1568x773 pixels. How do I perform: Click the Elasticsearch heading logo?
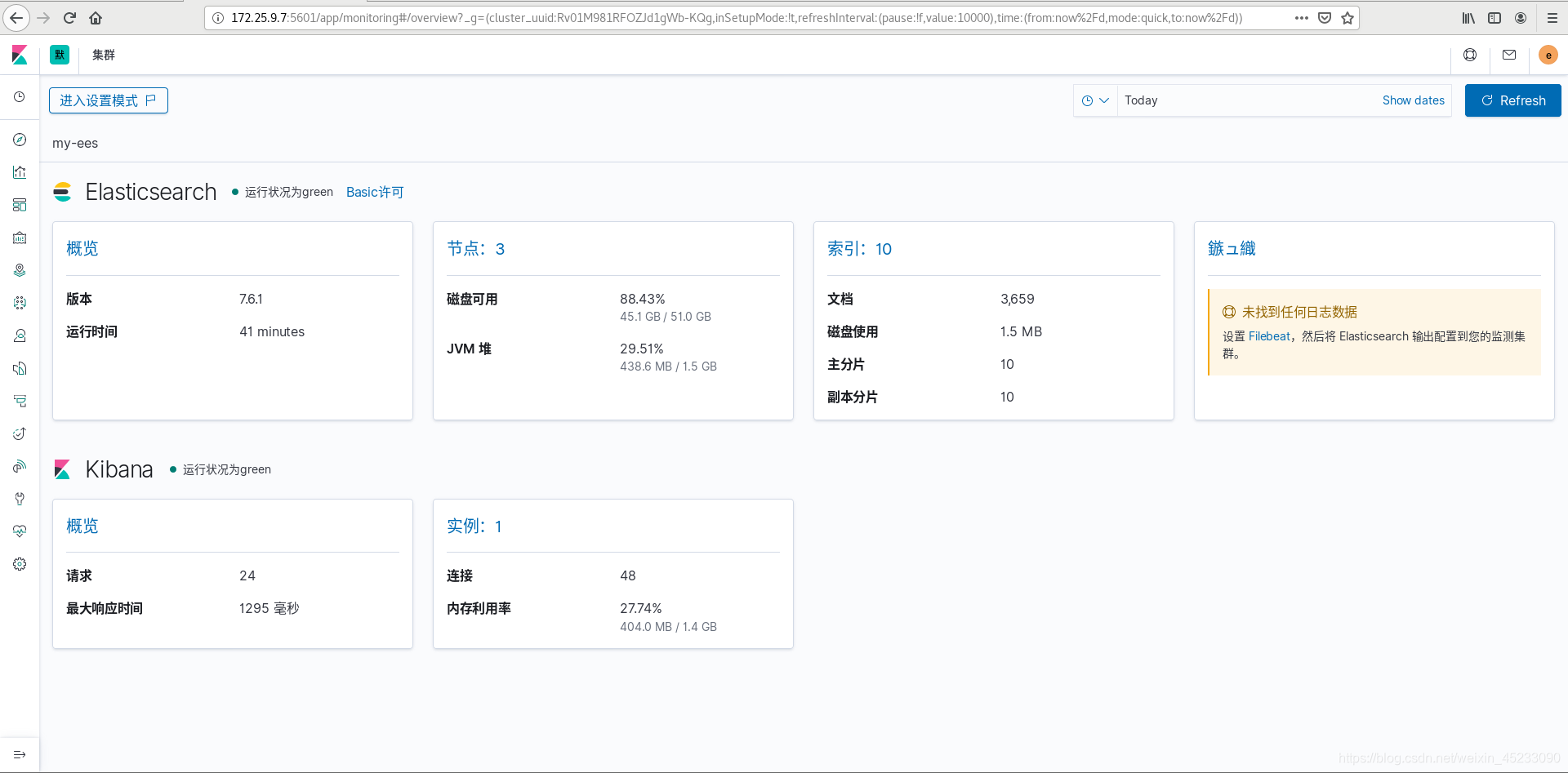63,192
